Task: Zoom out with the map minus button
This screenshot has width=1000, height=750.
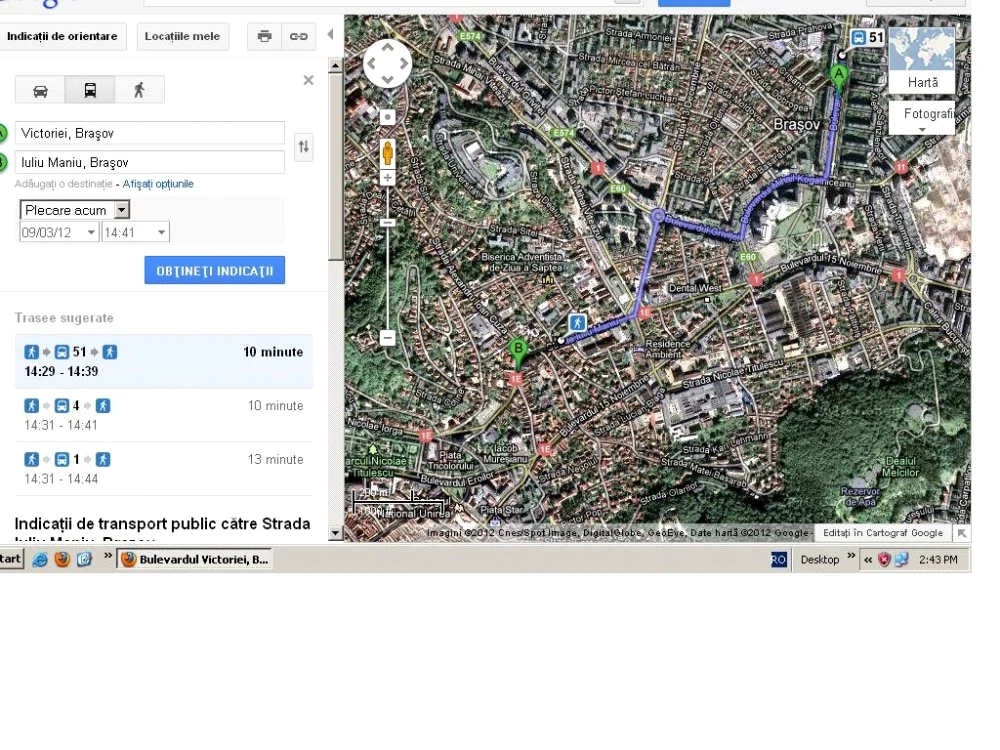Action: pos(387,337)
